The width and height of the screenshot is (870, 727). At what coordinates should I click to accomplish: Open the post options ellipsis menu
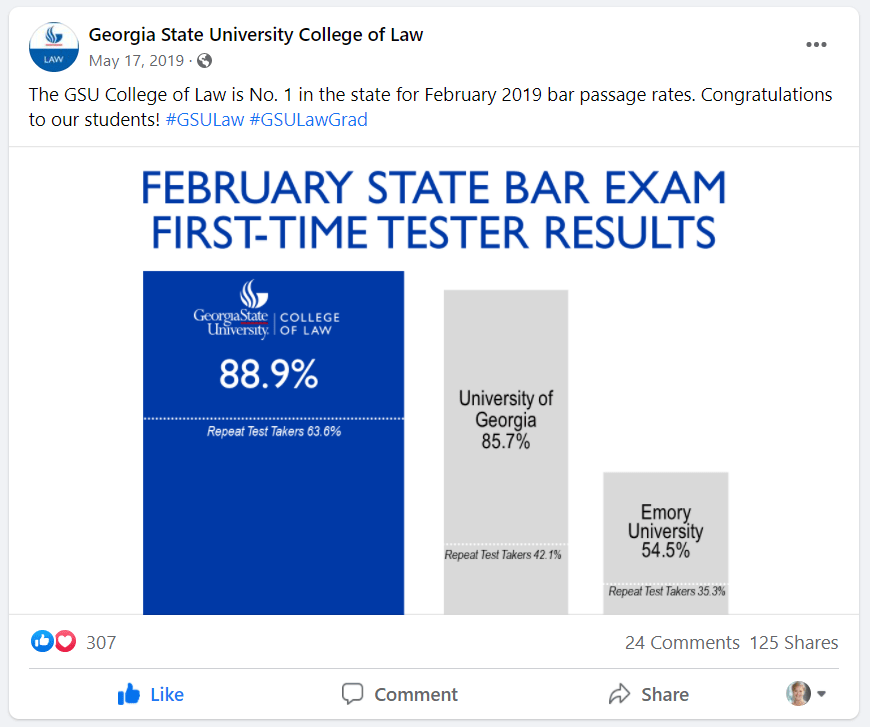point(817,44)
